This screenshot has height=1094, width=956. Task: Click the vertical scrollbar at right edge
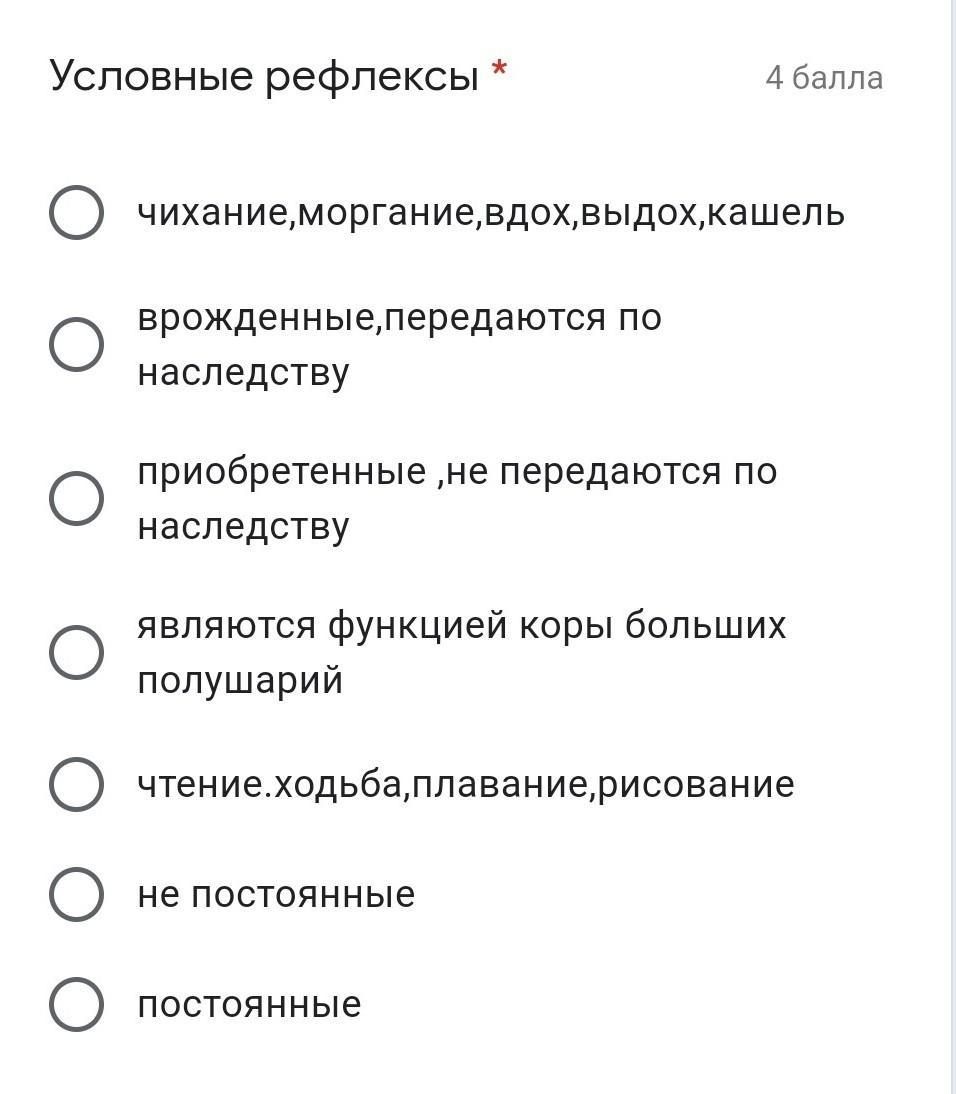[x=952, y=547]
